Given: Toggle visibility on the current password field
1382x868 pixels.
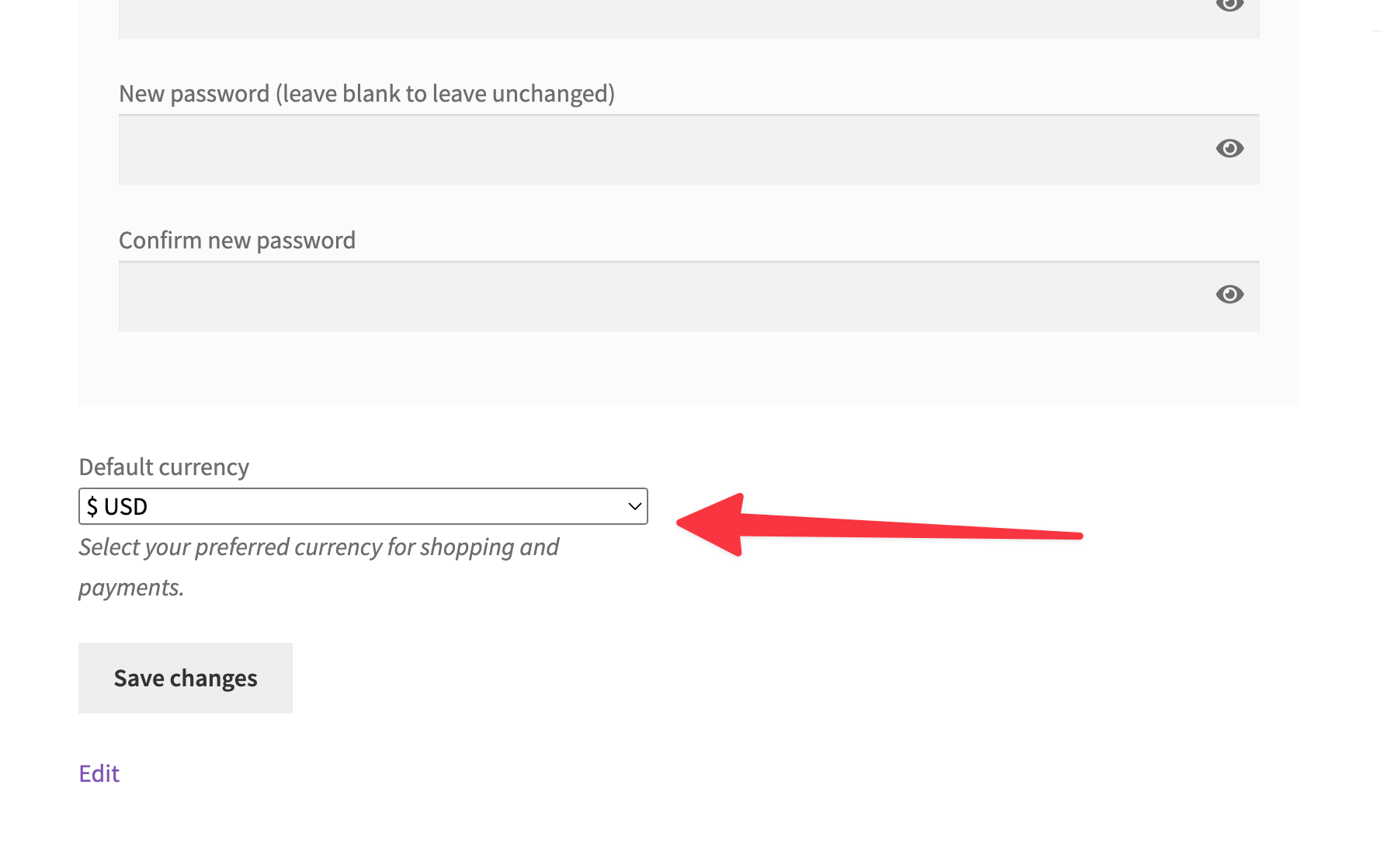Looking at the screenshot, I should pos(1231,6).
